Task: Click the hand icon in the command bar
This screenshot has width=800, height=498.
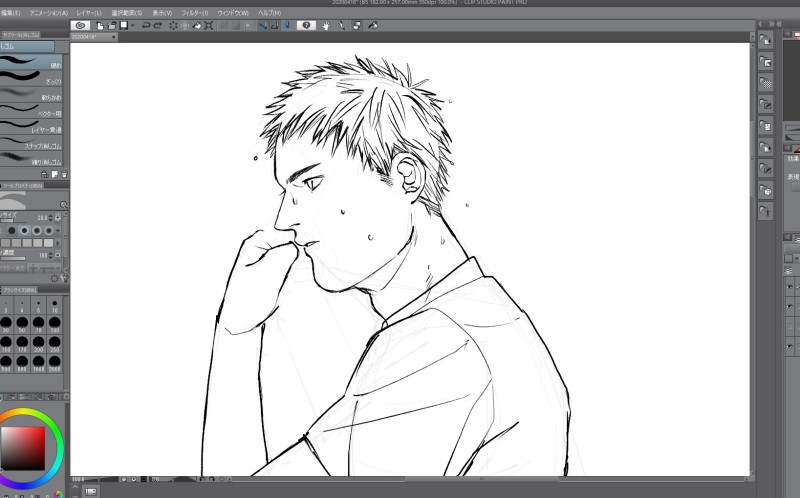Action: point(326,25)
